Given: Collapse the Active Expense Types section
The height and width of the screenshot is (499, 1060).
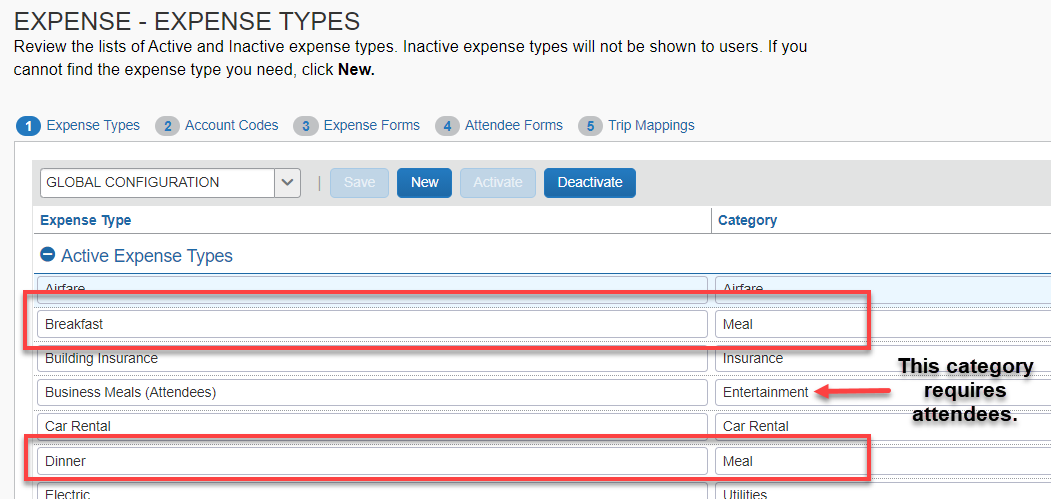Looking at the screenshot, I should tap(47, 256).
